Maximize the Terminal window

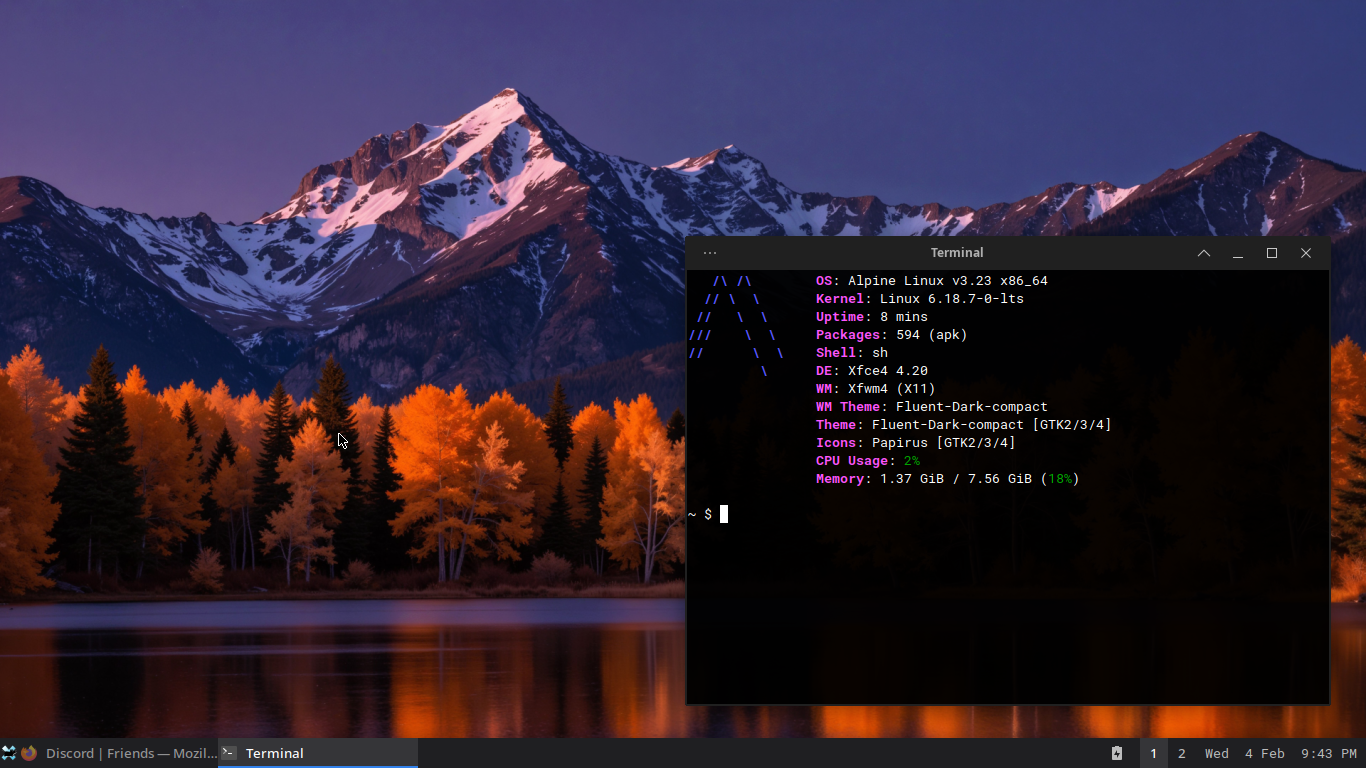[1272, 253]
